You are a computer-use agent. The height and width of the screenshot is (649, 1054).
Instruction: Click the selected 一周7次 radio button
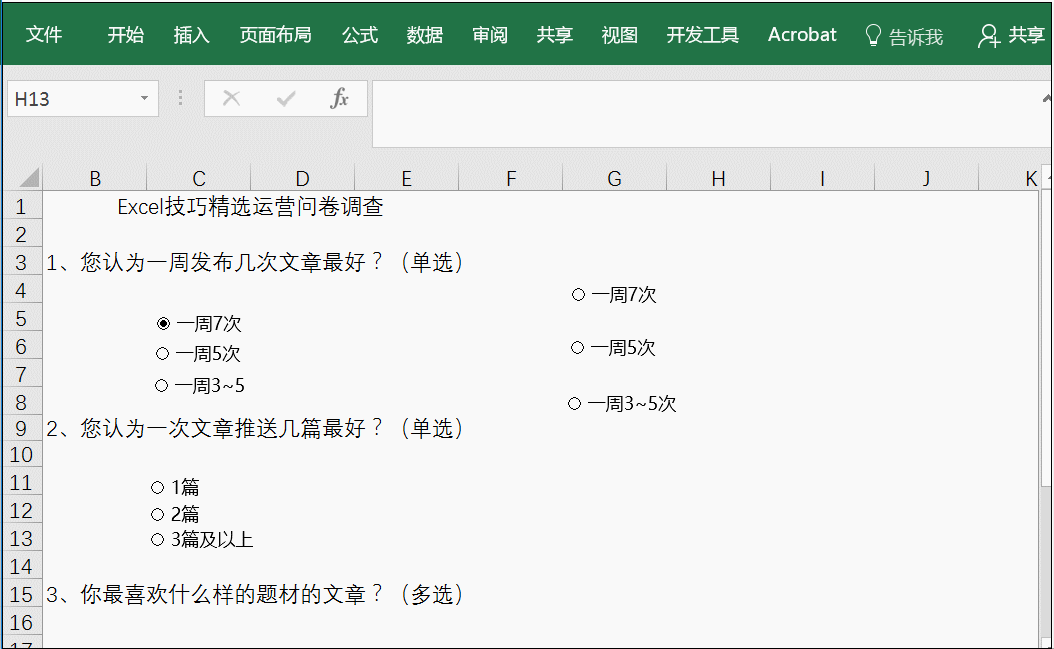(162, 322)
